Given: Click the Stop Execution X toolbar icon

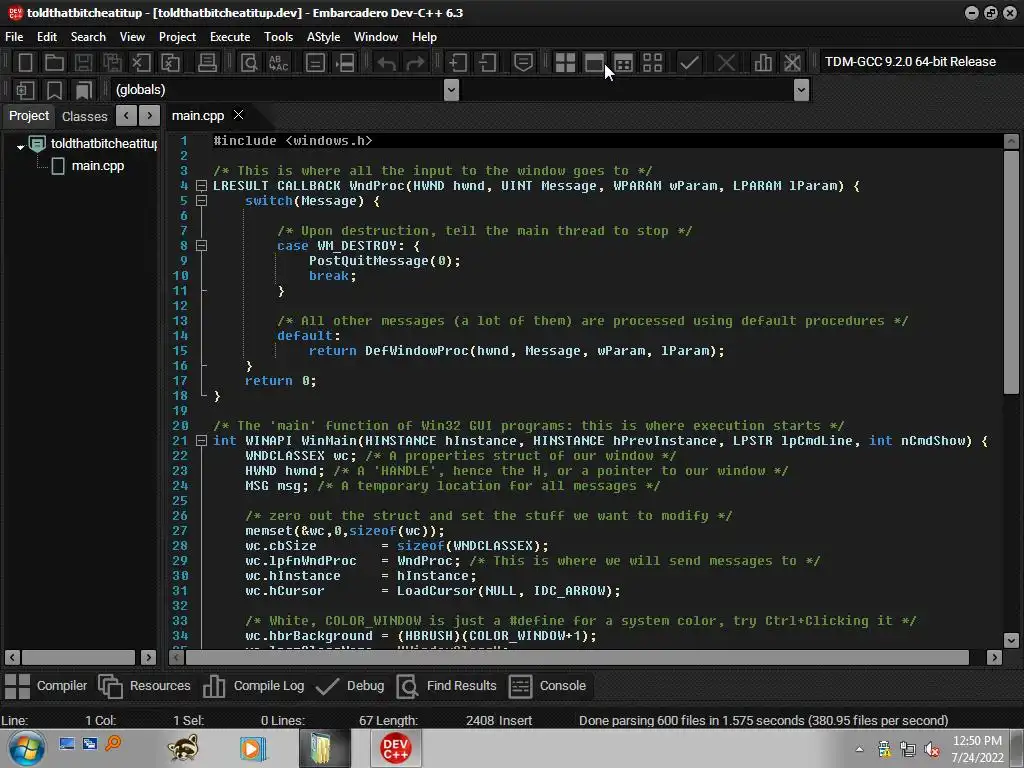Looking at the screenshot, I should point(726,63).
